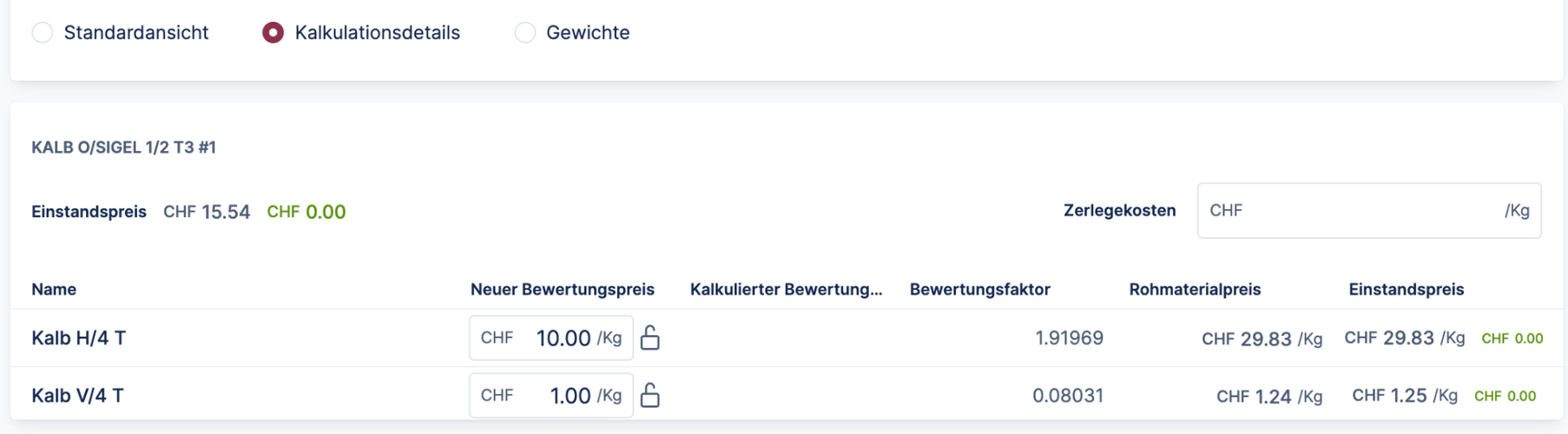Screen dimensions: 1568x434
Task: Click the Bewertungsfaktor value 0.08031
Action: pos(1068,396)
